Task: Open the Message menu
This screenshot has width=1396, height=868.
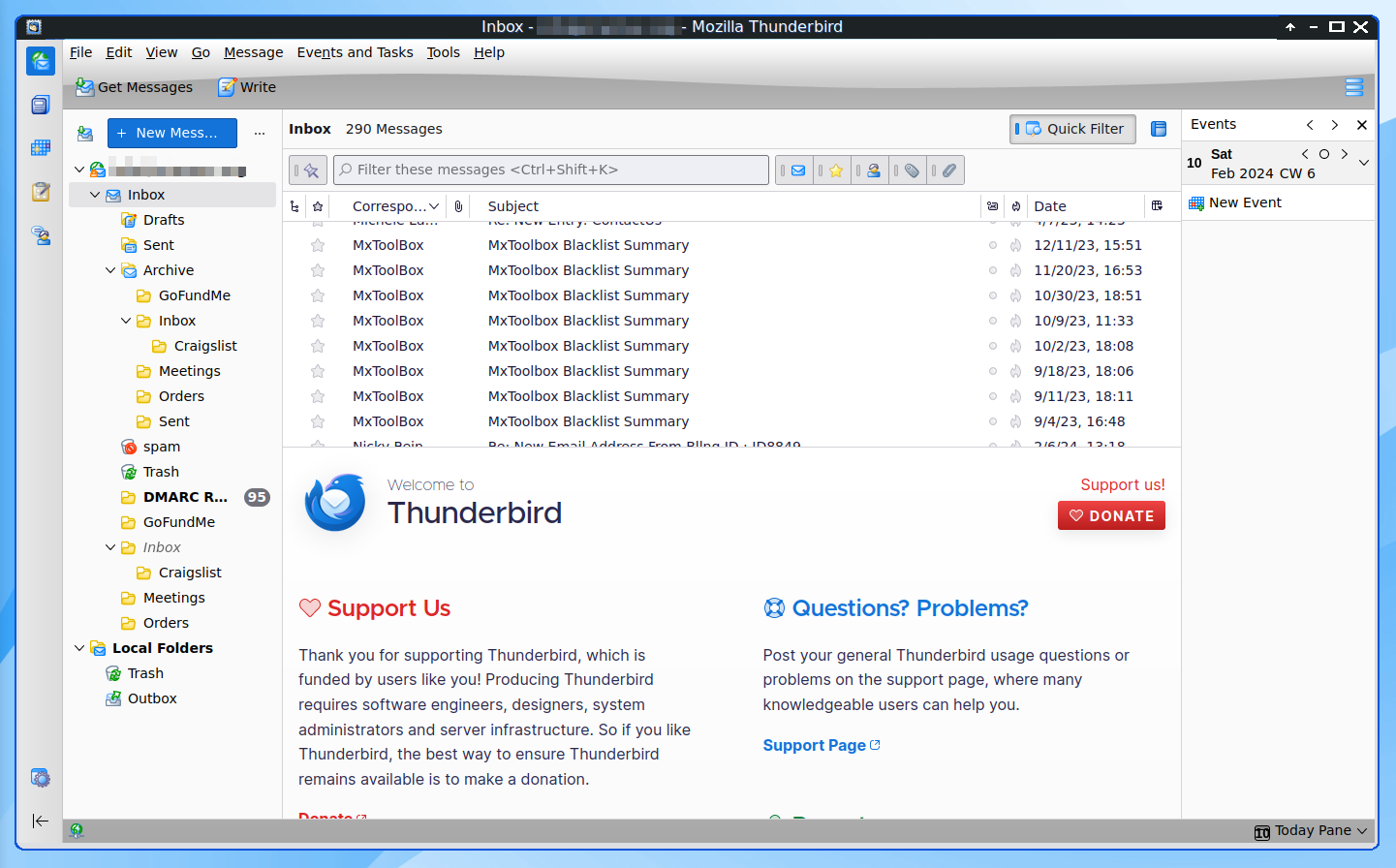Action: coord(254,52)
